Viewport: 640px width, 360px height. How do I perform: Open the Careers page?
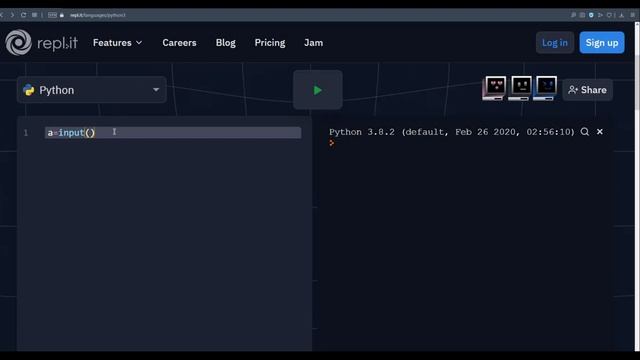tap(179, 42)
